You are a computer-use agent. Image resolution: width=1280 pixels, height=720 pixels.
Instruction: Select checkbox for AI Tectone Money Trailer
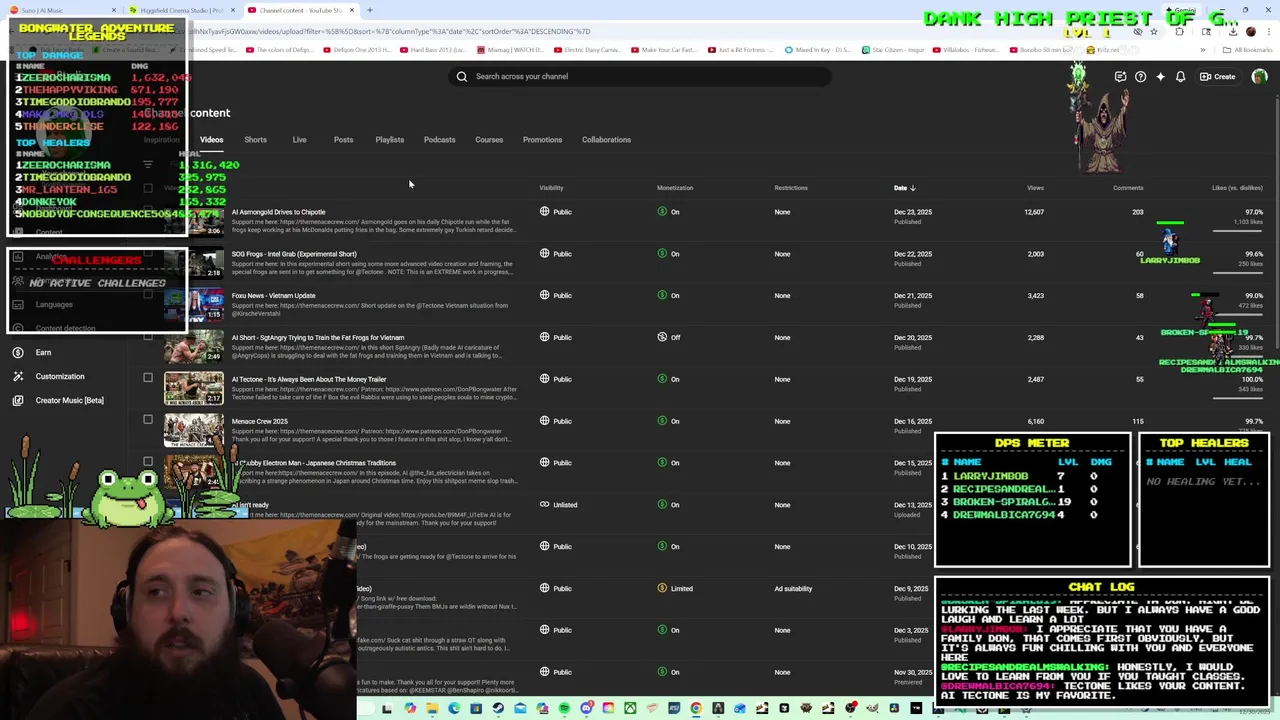[148, 378]
